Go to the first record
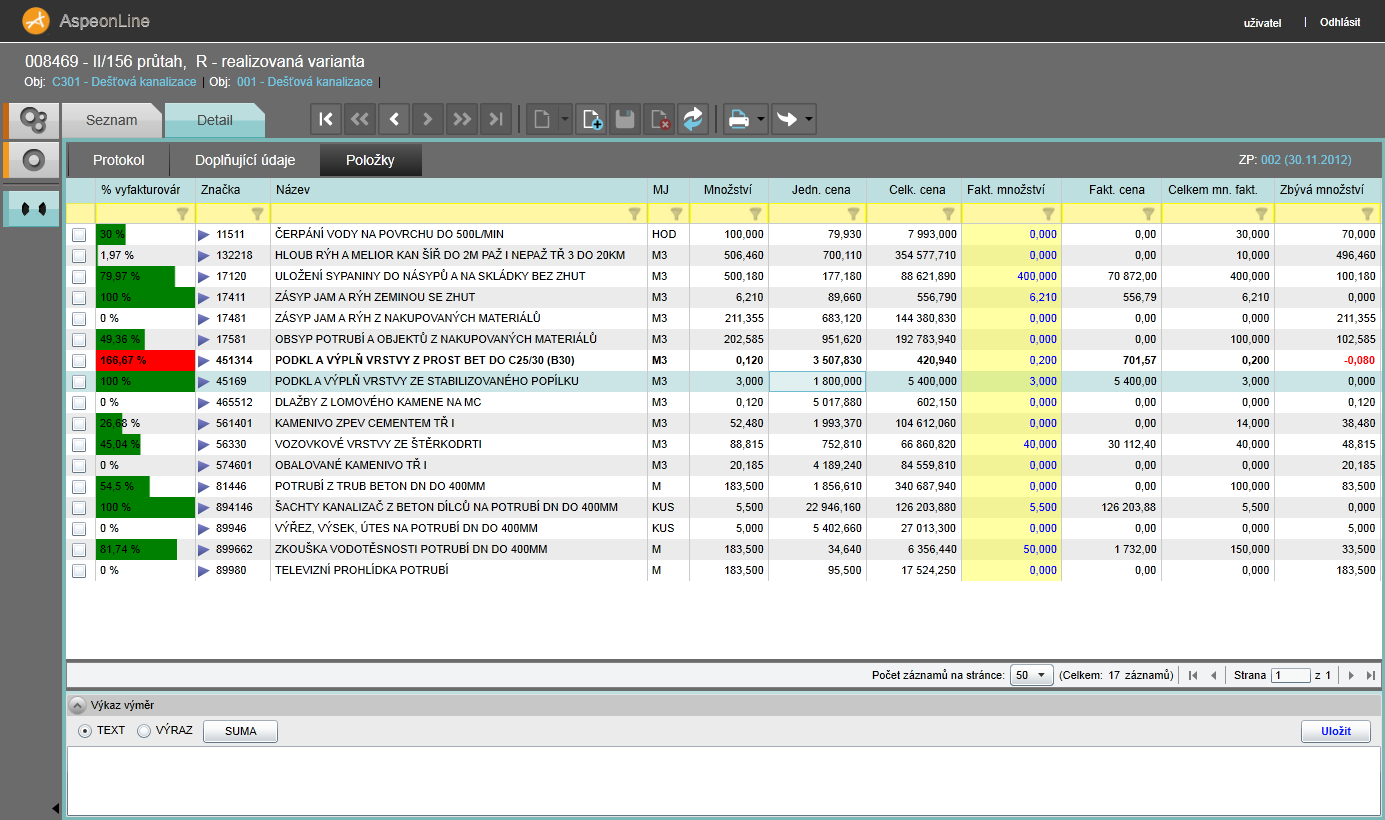Screen dimensions: 1385x820 [x=326, y=119]
